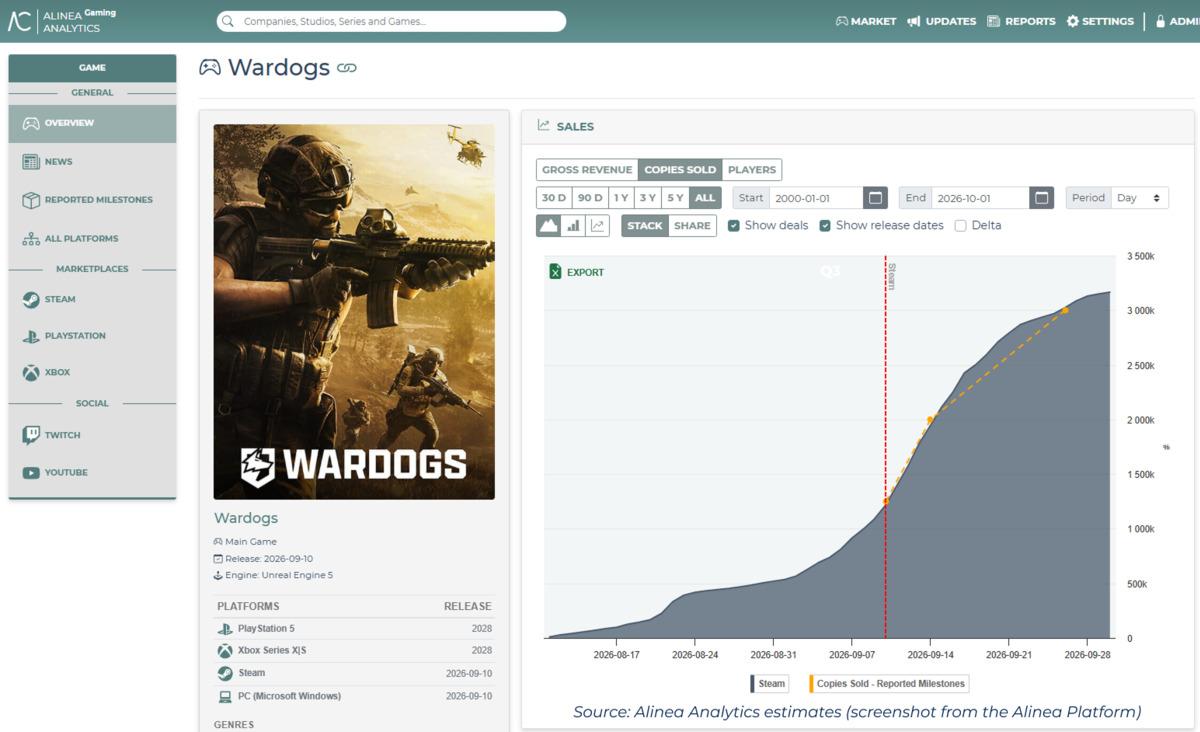This screenshot has width=1200, height=732.
Task: Toggle the Show release dates checkbox
Action: click(825, 226)
